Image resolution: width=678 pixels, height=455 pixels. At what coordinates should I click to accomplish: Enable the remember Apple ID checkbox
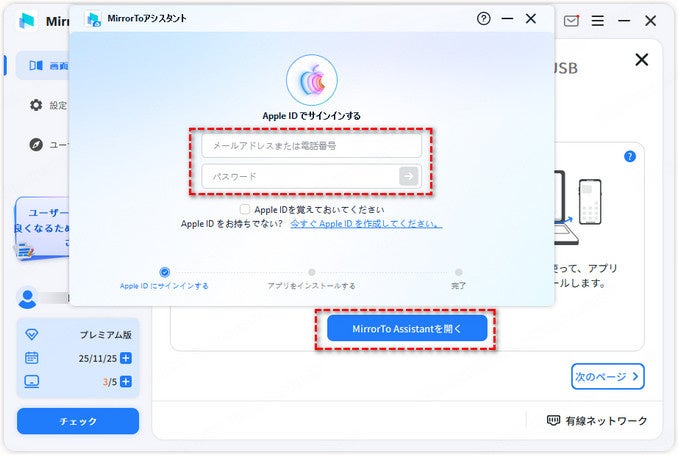coord(245,209)
